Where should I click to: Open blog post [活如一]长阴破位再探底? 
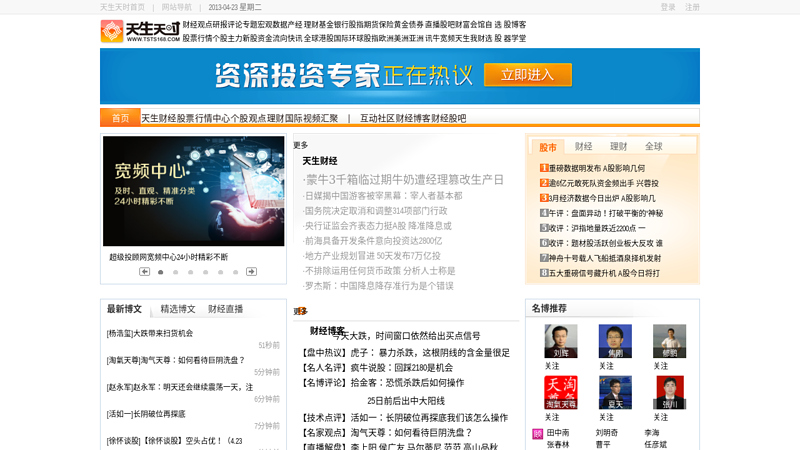point(146,414)
